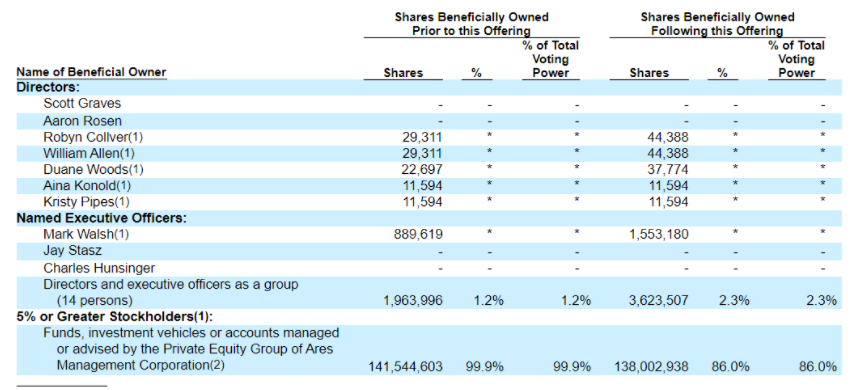This screenshot has width=851, height=390.
Task: Click the group total 3,623,507 shares
Action: tap(659, 301)
